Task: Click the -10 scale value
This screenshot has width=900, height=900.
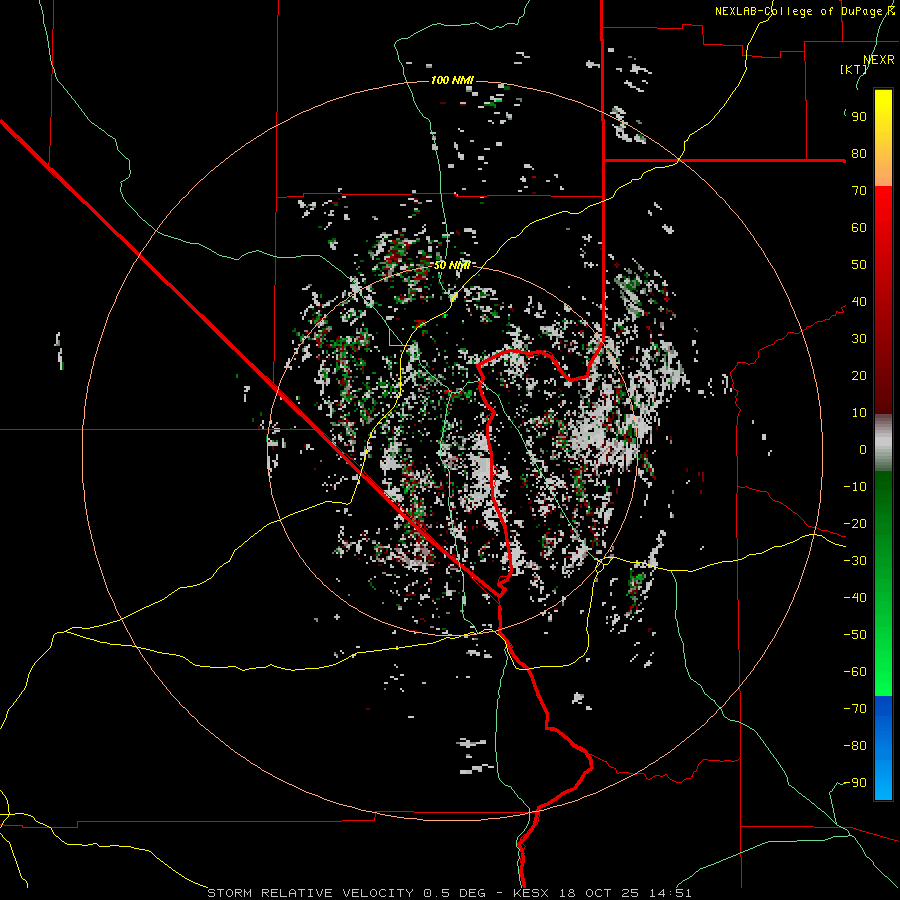Action: [x=855, y=487]
